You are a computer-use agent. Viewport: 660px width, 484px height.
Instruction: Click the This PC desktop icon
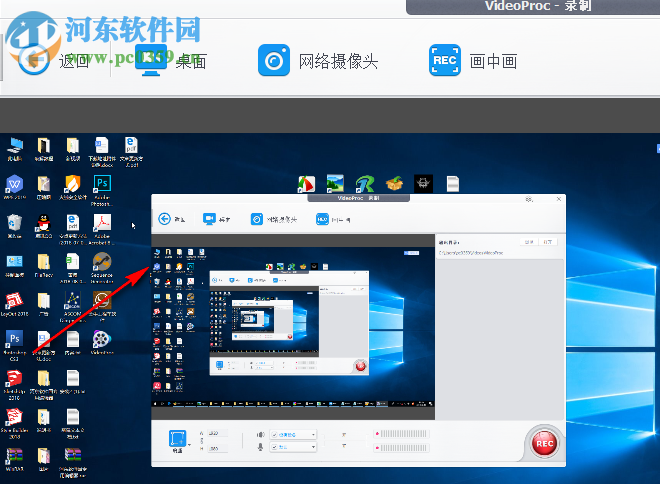click(15, 149)
